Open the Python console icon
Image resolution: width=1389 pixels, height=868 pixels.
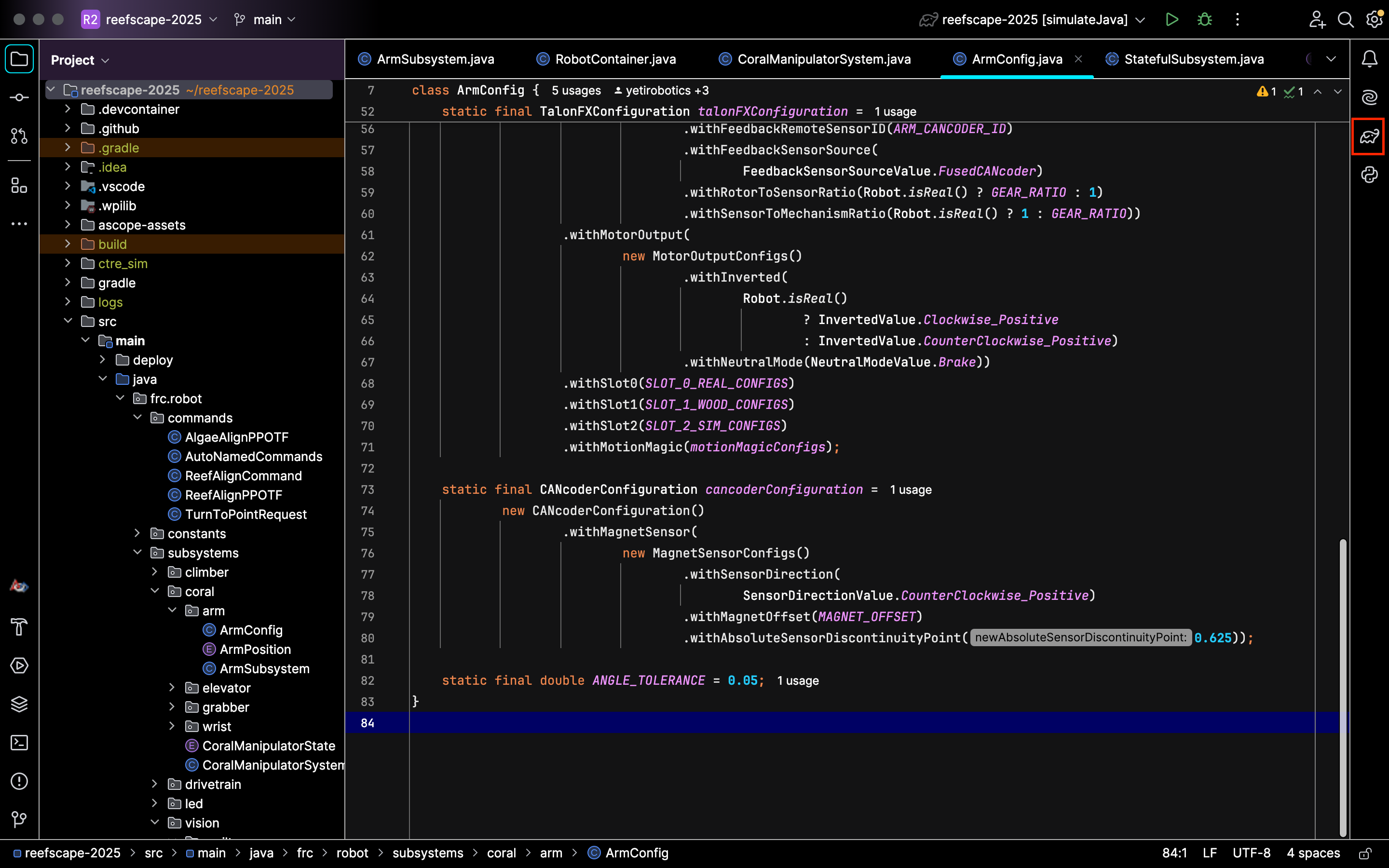tap(1370, 175)
